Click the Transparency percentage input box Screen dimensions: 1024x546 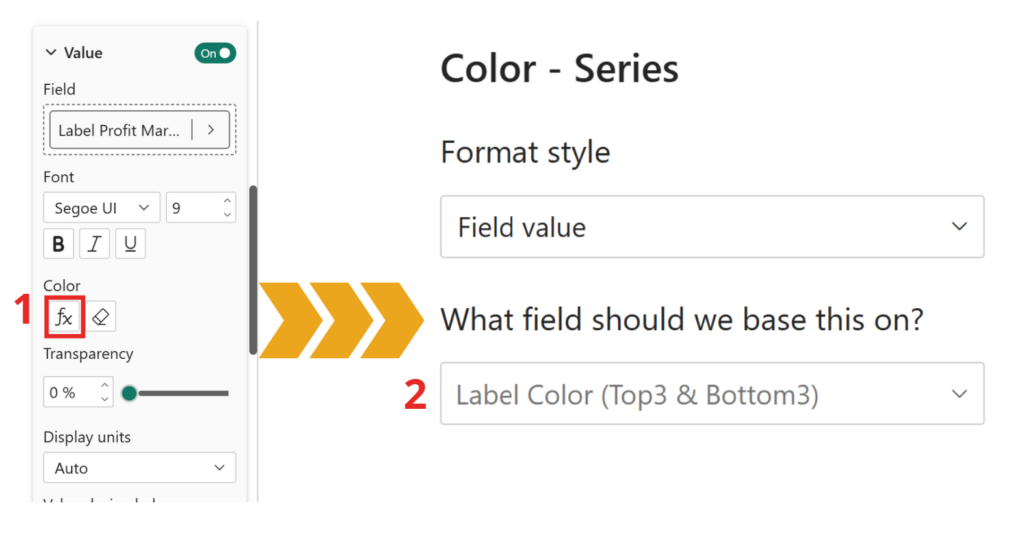pos(68,393)
